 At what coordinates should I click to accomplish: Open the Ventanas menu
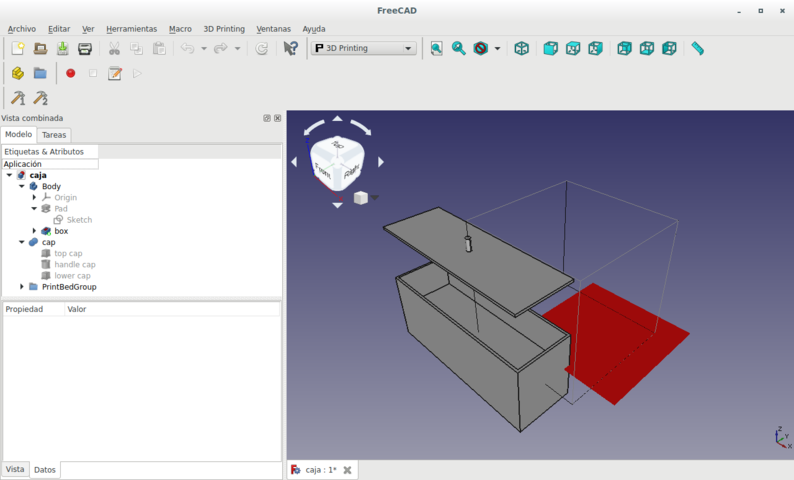pos(273,29)
